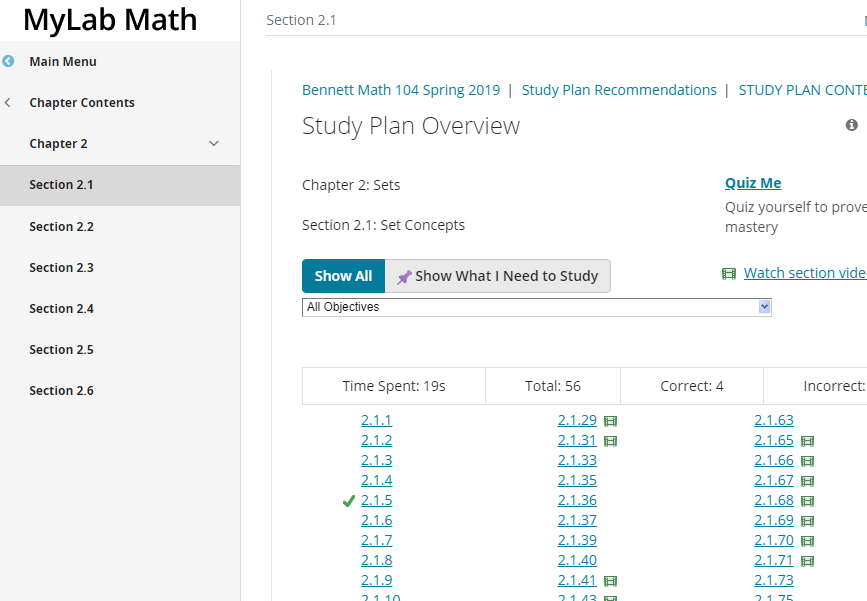This screenshot has width=867, height=601.
Task: Click the Bennett Math 104 Spring 2019 breadcrumb
Action: click(x=401, y=90)
